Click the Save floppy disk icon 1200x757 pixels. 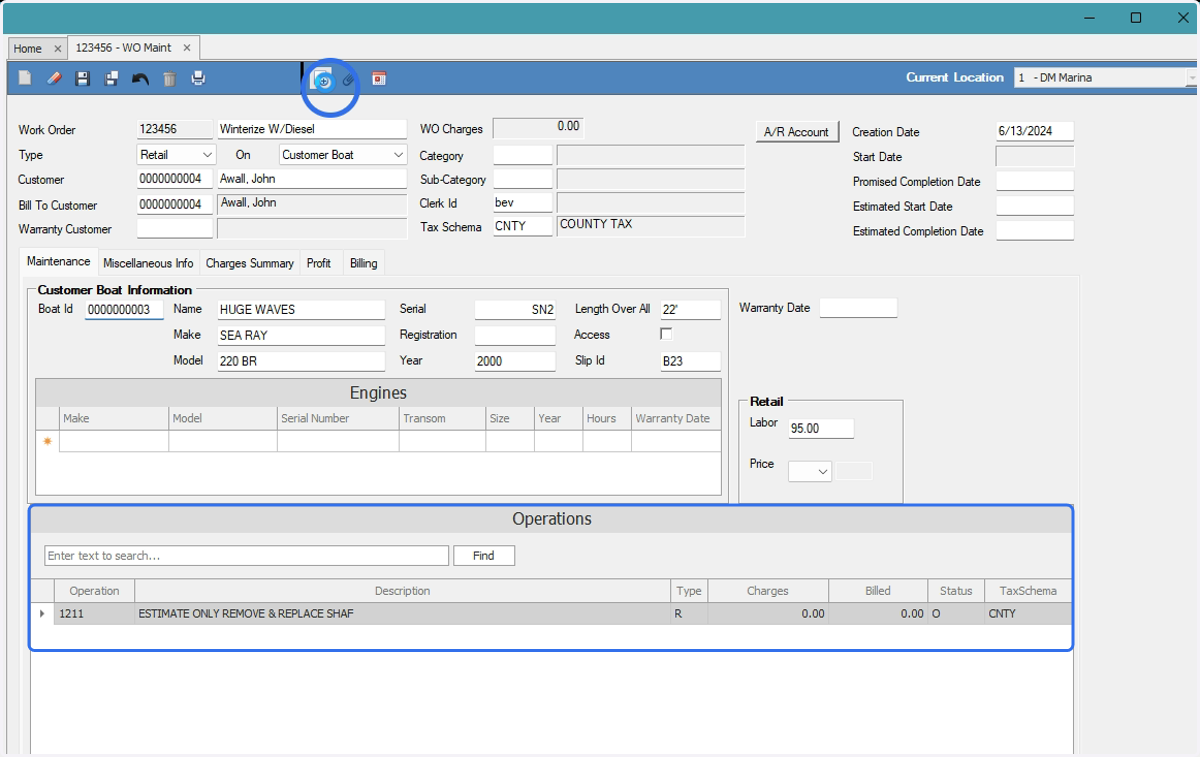pos(83,78)
